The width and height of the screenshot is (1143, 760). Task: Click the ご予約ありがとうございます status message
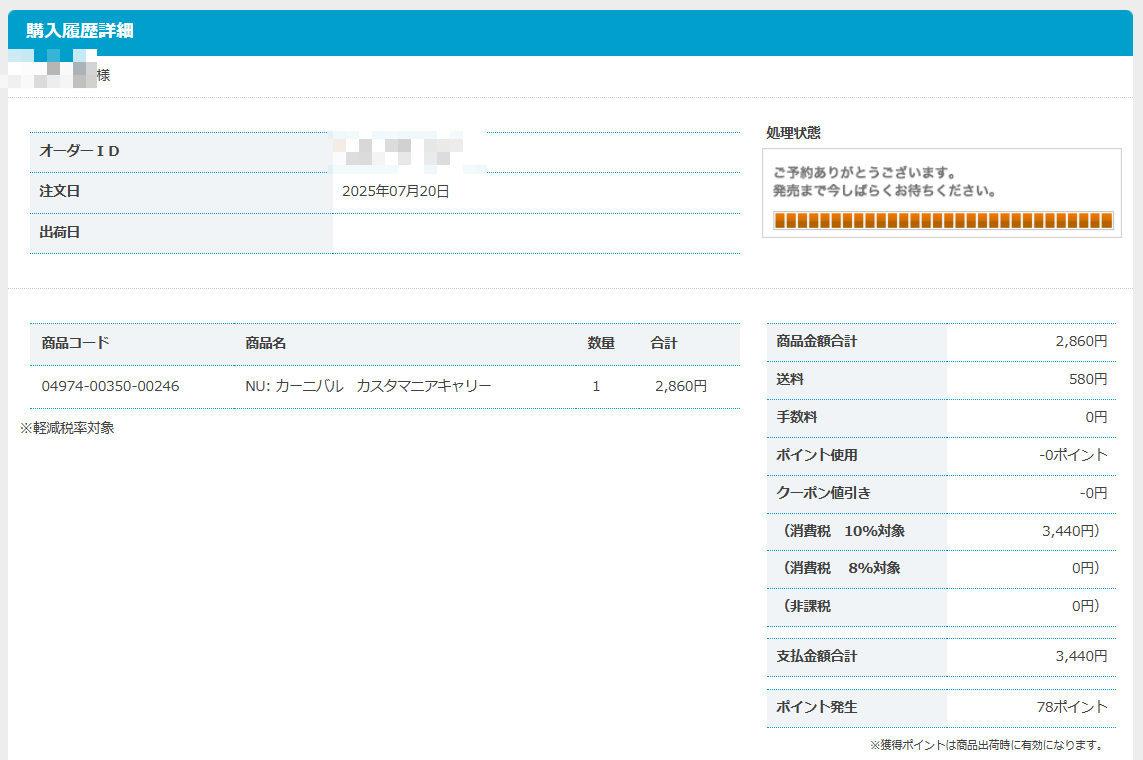click(865, 173)
